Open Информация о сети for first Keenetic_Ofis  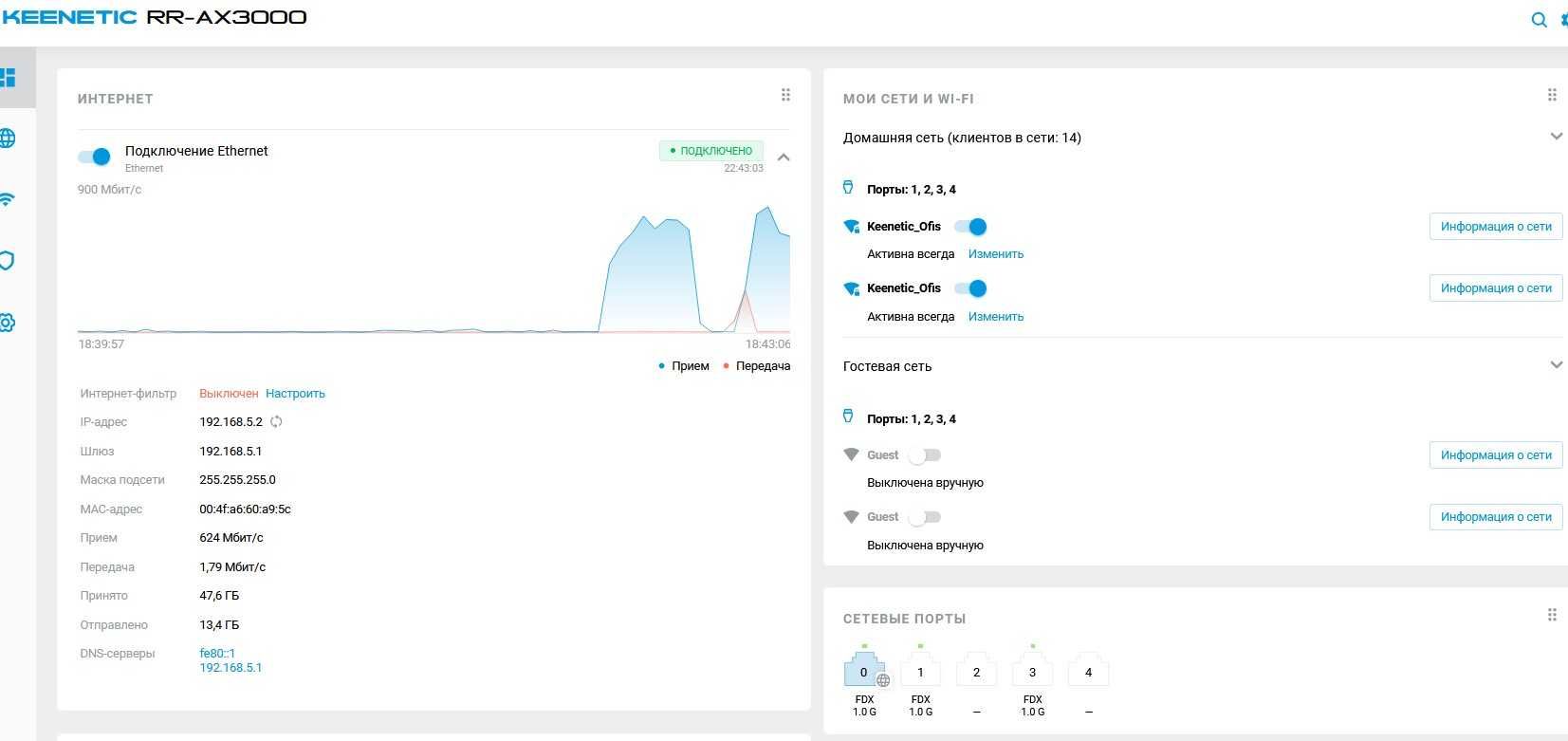(1496, 227)
